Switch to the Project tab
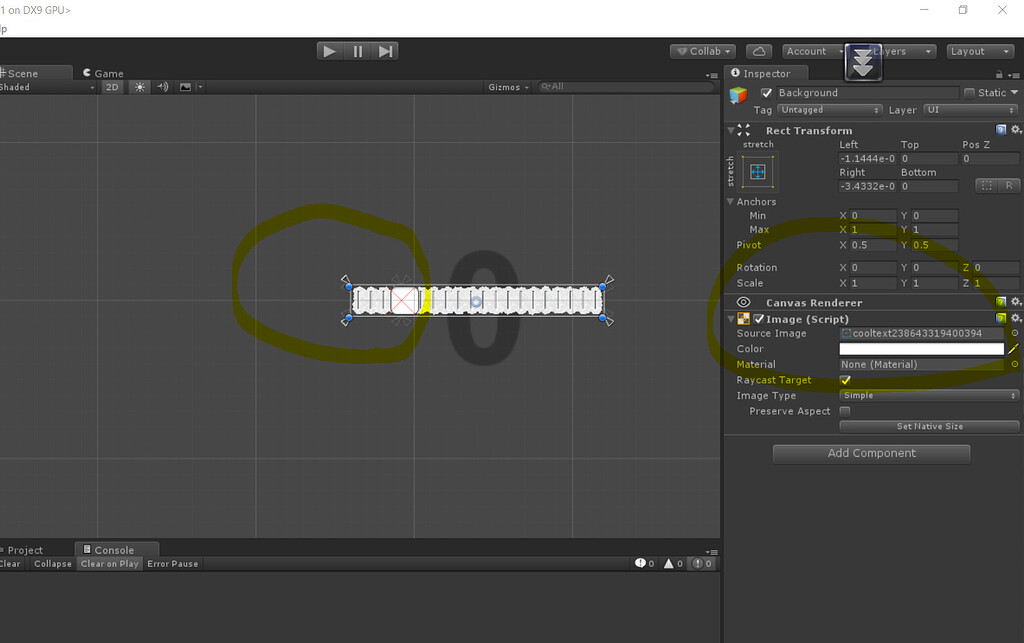Viewport: 1024px width, 643px height. [x=22, y=549]
